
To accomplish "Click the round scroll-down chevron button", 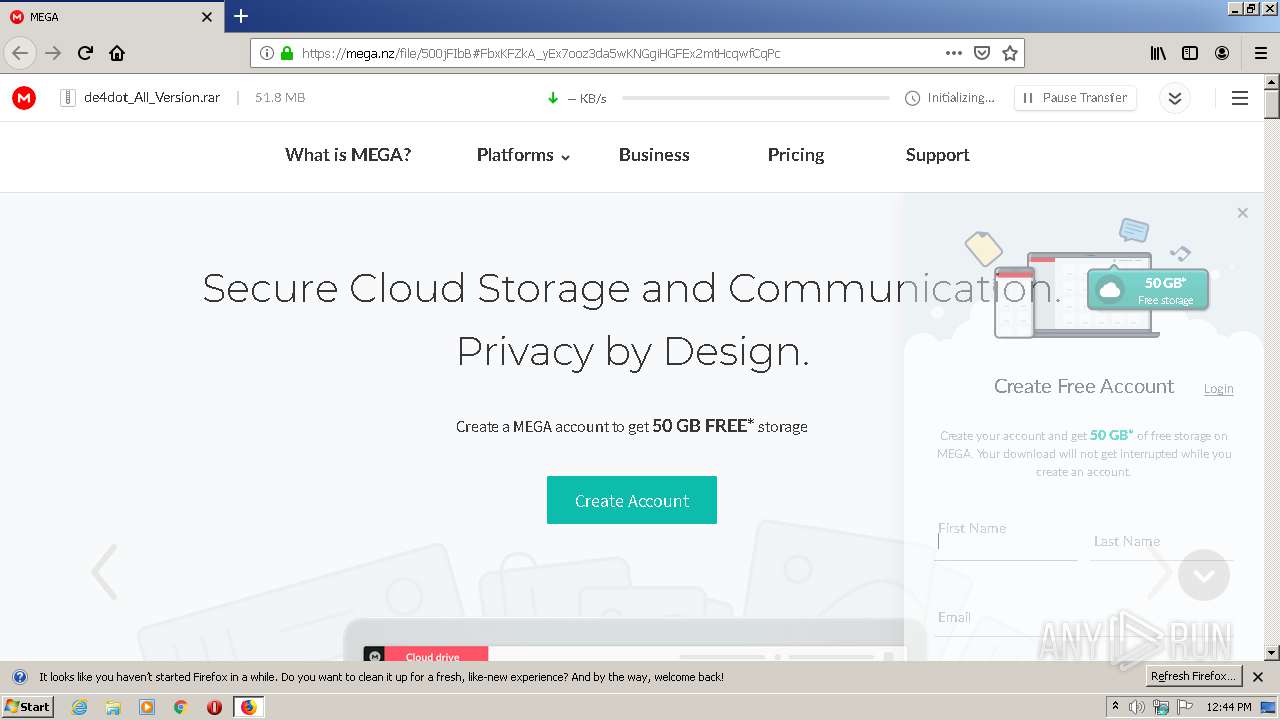I will [1204, 575].
